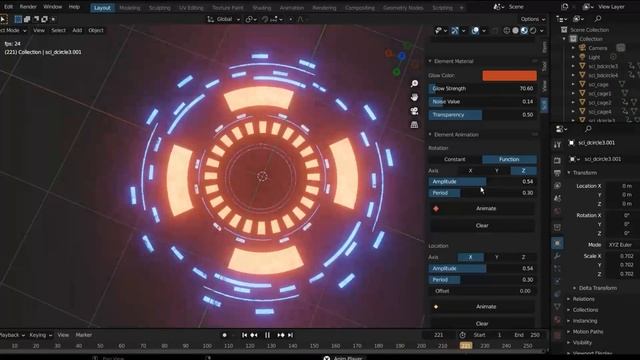Switch perspective/orthographic grid icon
640x360 pixels.
(414, 125)
